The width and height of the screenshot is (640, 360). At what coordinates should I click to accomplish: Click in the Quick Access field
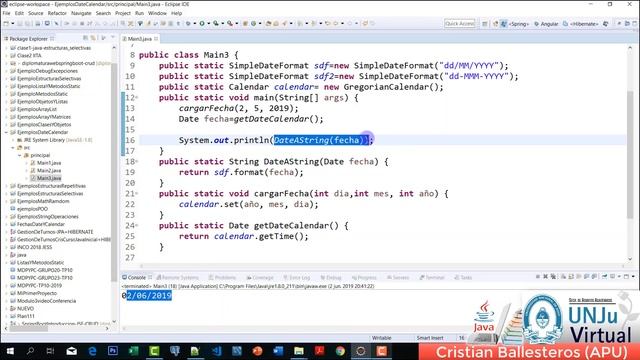click(x=460, y=24)
